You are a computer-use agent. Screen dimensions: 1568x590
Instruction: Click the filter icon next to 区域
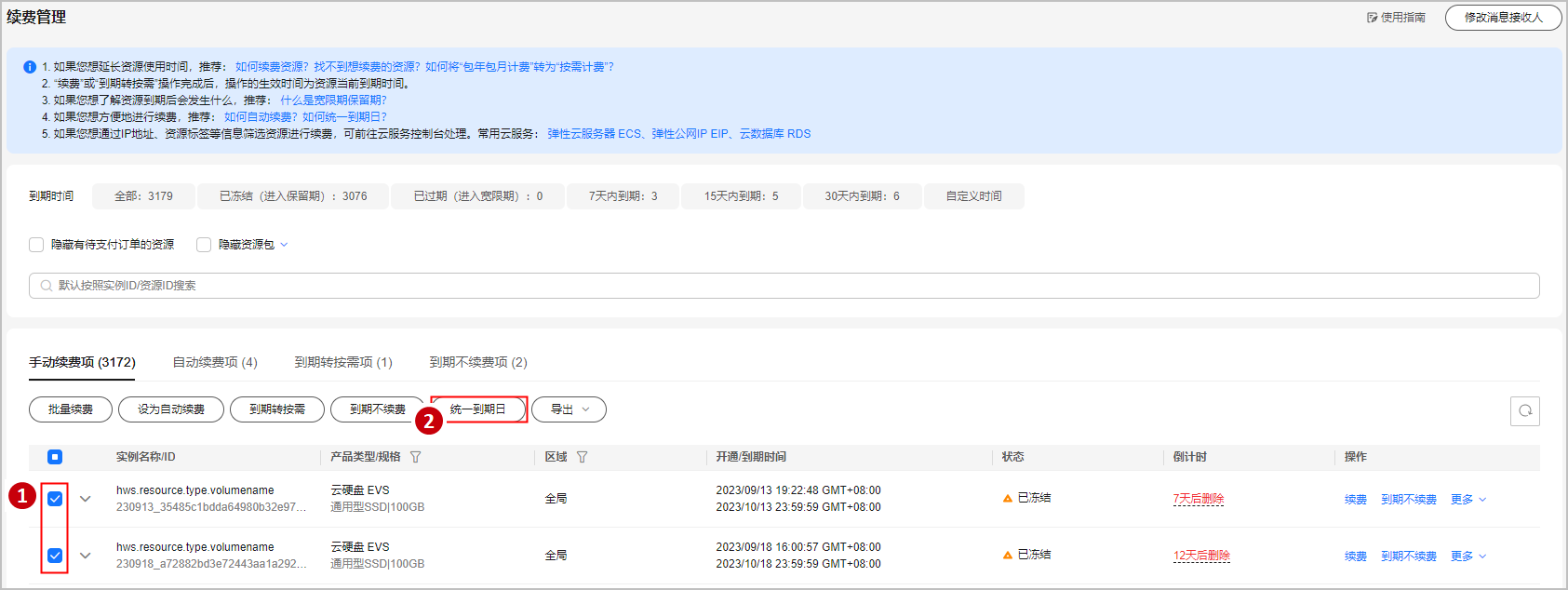coord(582,457)
